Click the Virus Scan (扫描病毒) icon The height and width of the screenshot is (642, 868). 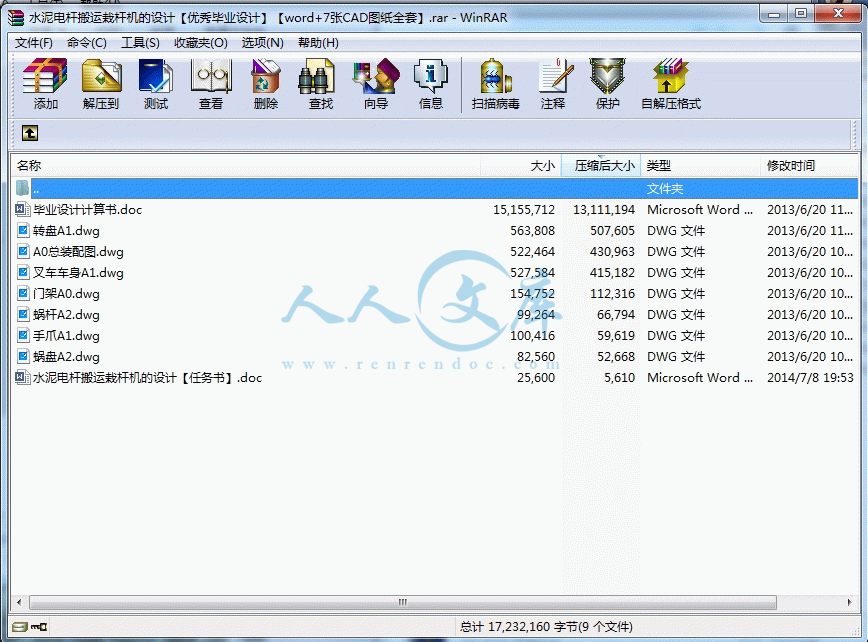[x=495, y=76]
